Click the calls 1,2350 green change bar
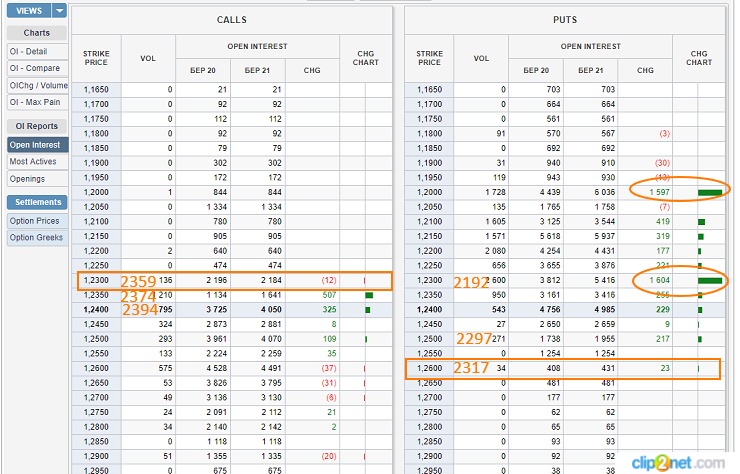Viewport: 740px width, 474px height. point(369,295)
